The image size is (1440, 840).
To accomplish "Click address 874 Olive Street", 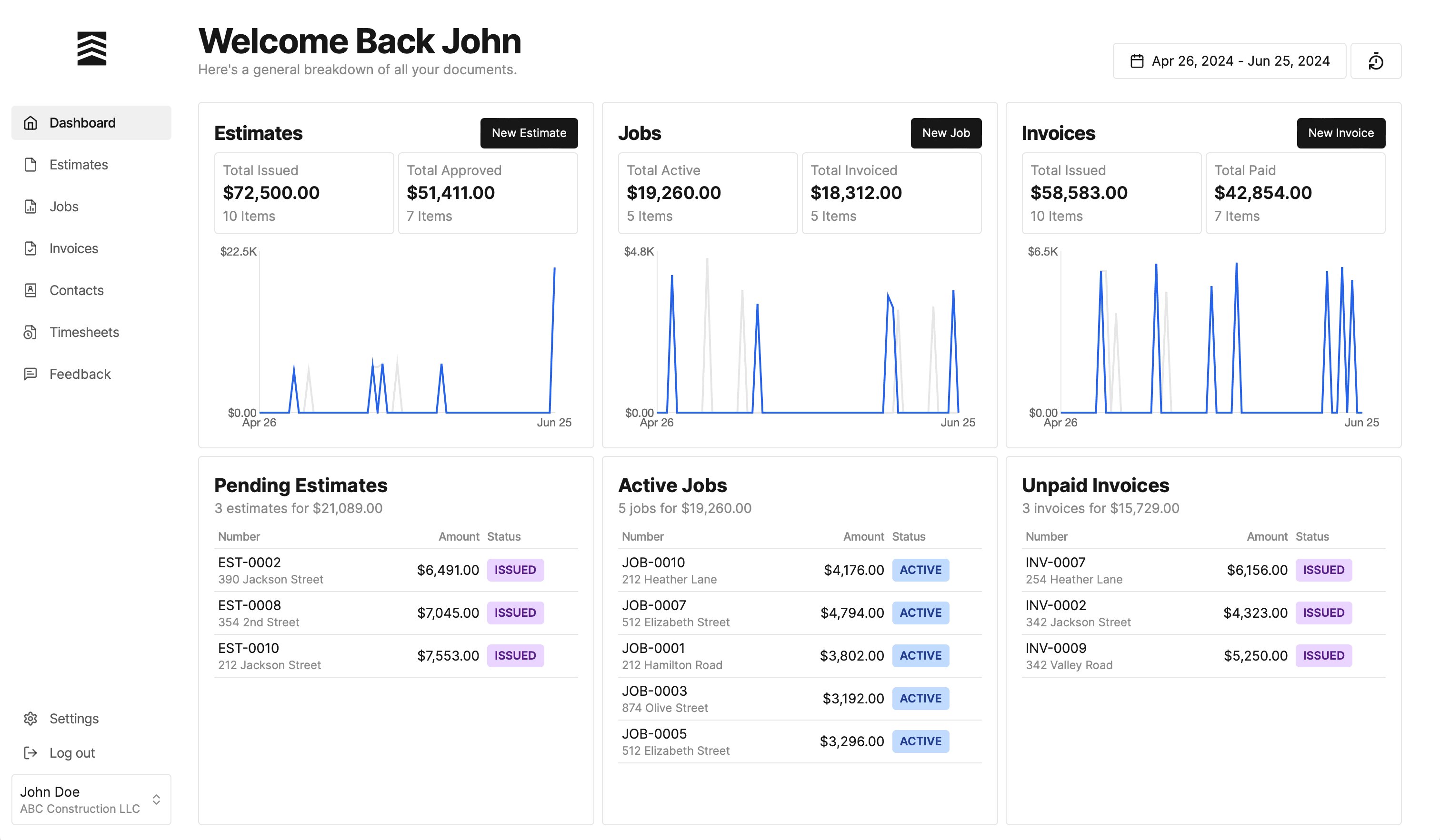I will (665, 708).
